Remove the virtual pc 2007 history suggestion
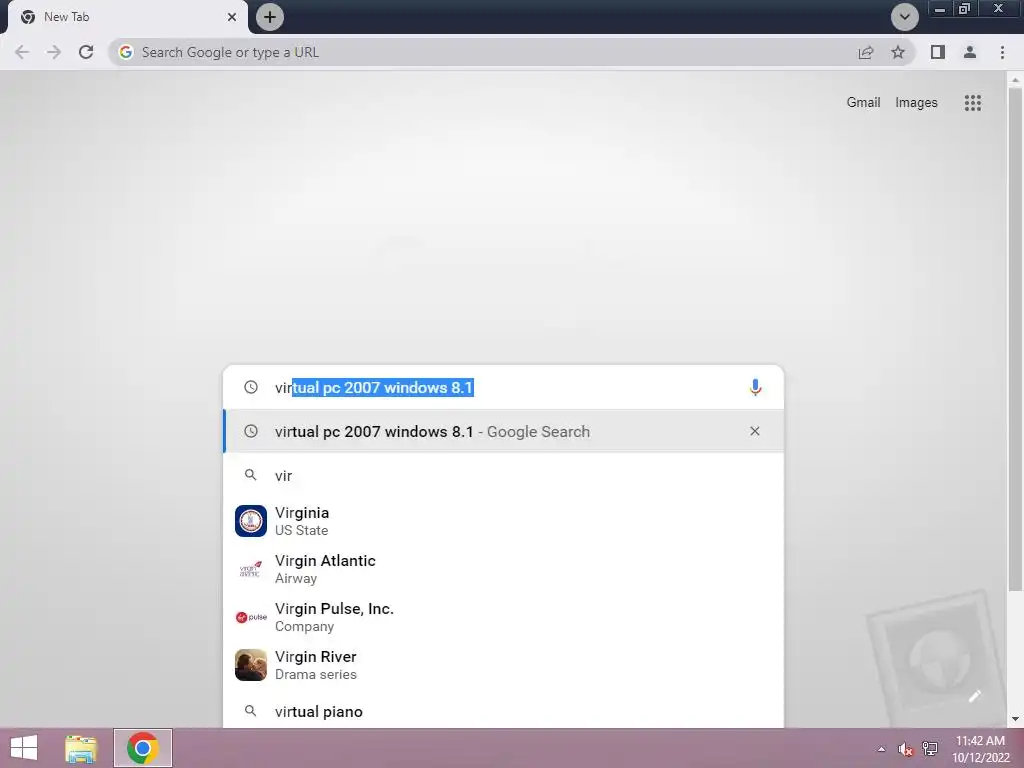Viewport: 1024px width, 768px height. click(755, 431)
